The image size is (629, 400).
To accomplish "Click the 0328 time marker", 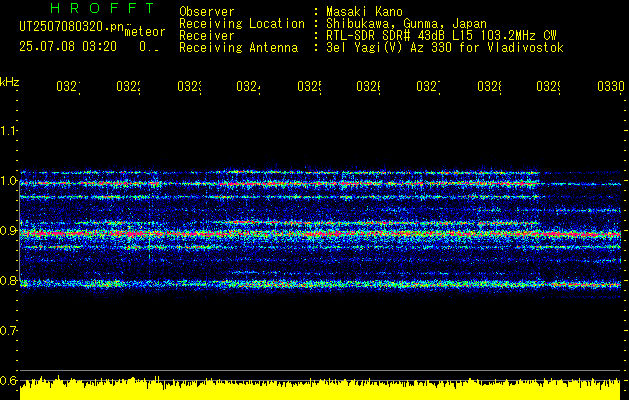I will (489, 87).
